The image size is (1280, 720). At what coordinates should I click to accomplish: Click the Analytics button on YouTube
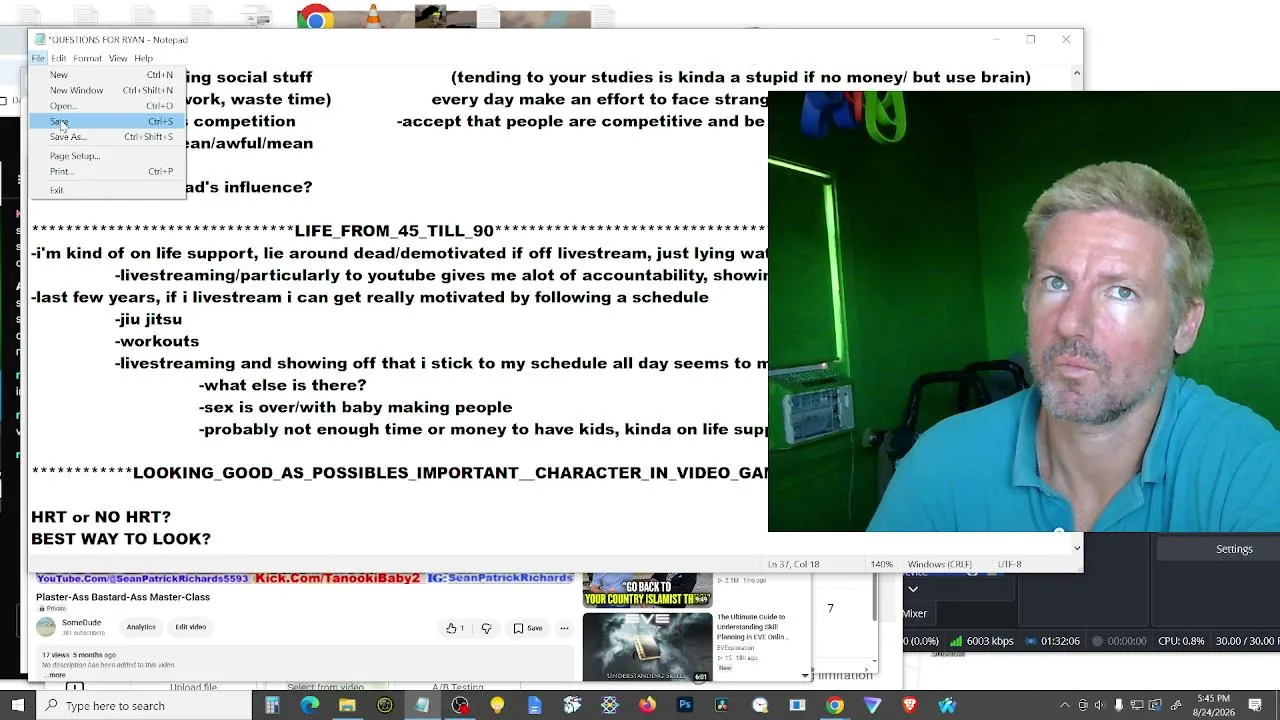pos(141,627)
